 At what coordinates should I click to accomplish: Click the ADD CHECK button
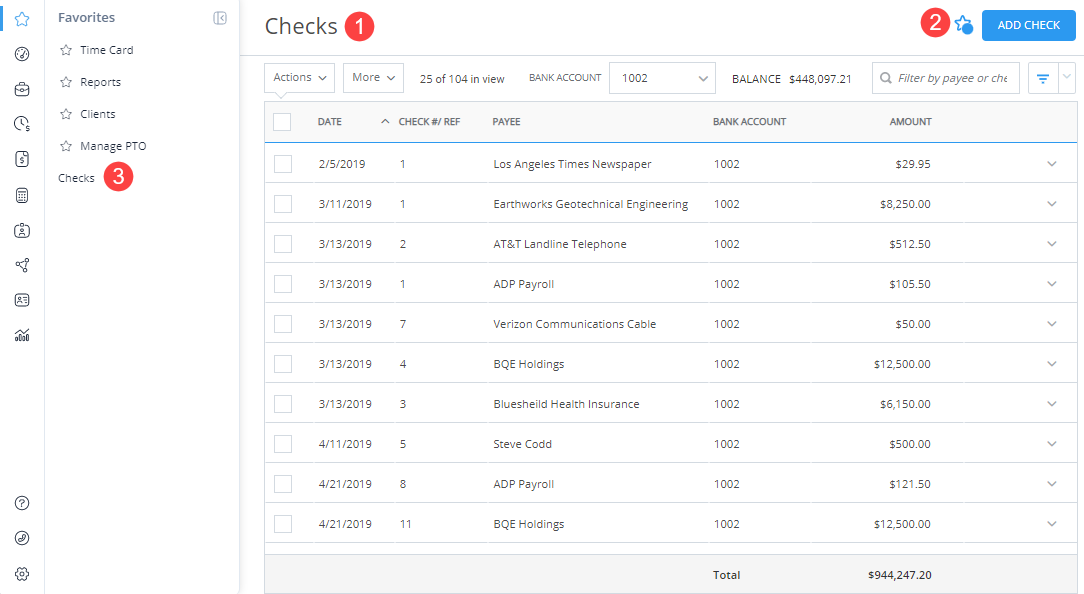tap(1029, 25)
